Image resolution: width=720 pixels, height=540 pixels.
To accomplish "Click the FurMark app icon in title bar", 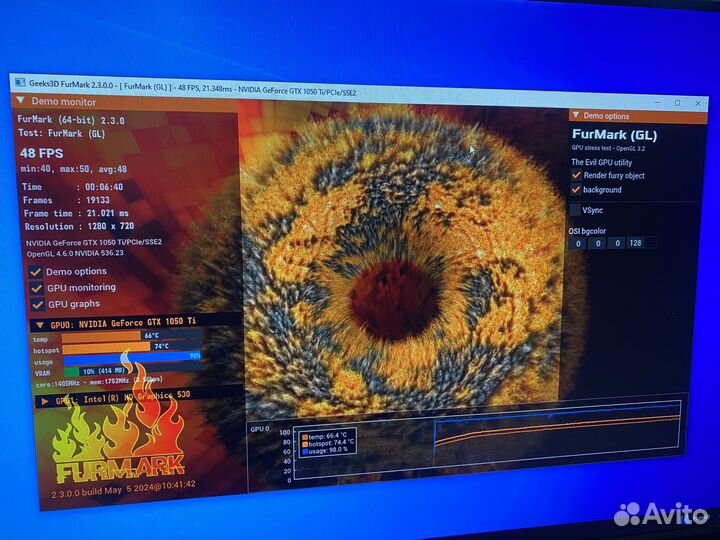I will coord(19,82).
